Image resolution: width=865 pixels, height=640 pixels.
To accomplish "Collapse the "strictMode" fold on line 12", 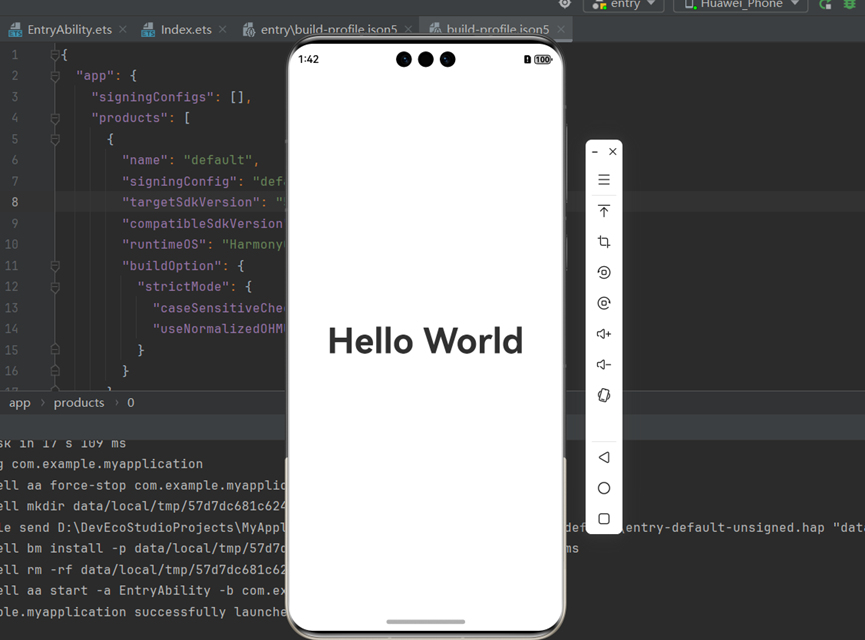I will (x=55, y=287).
